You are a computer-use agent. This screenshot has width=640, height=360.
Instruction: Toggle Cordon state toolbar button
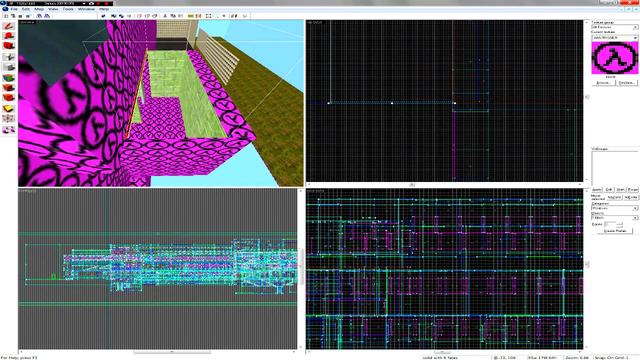(191, 16)
